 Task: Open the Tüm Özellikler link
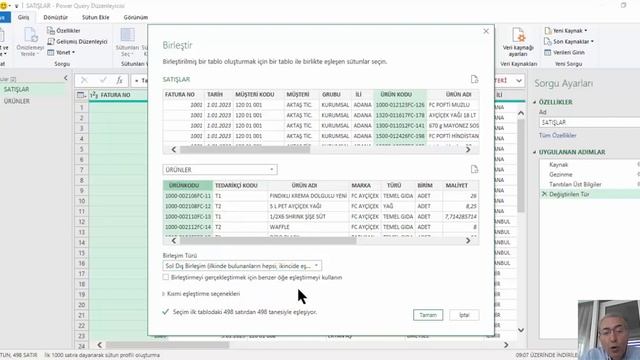tap(558, 135)
